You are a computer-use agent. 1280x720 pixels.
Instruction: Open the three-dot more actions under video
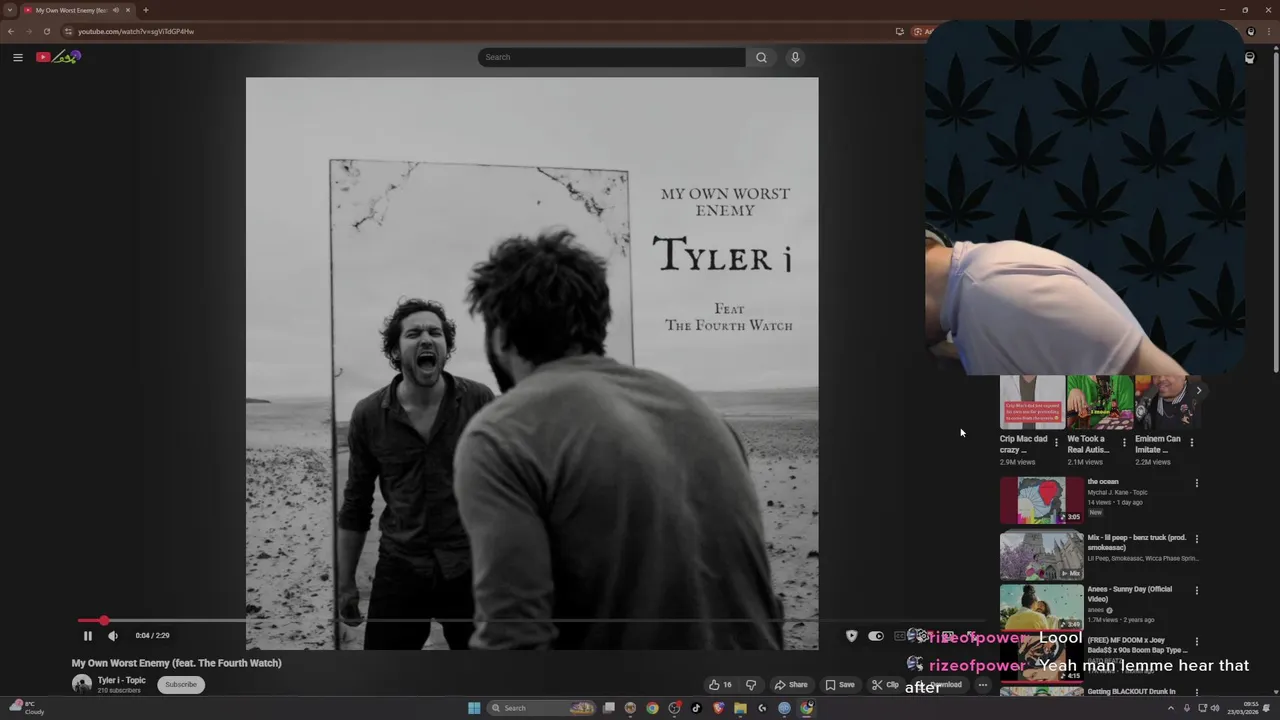click(x=983, y=685)
